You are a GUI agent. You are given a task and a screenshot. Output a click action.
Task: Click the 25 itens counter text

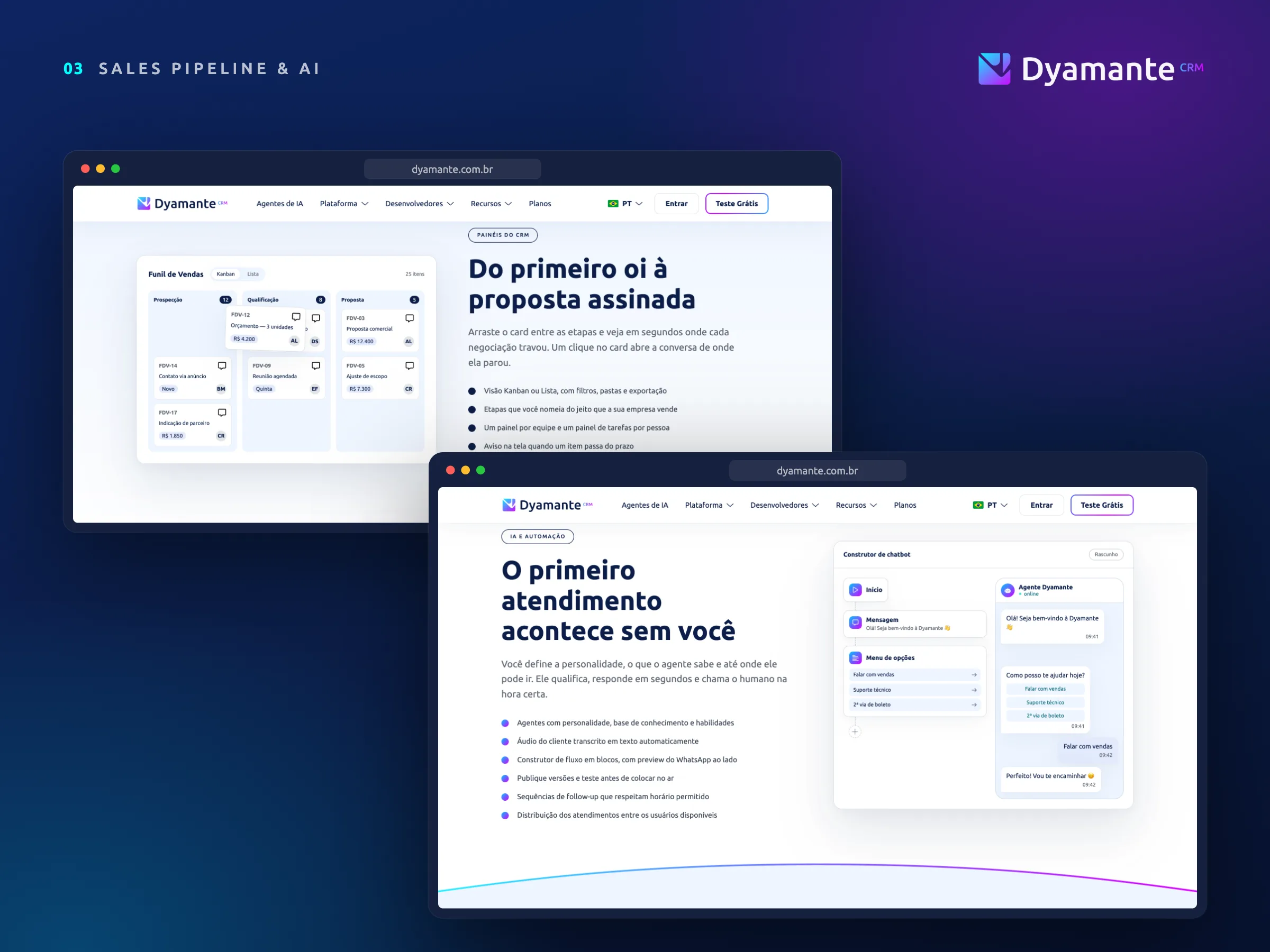414,274
